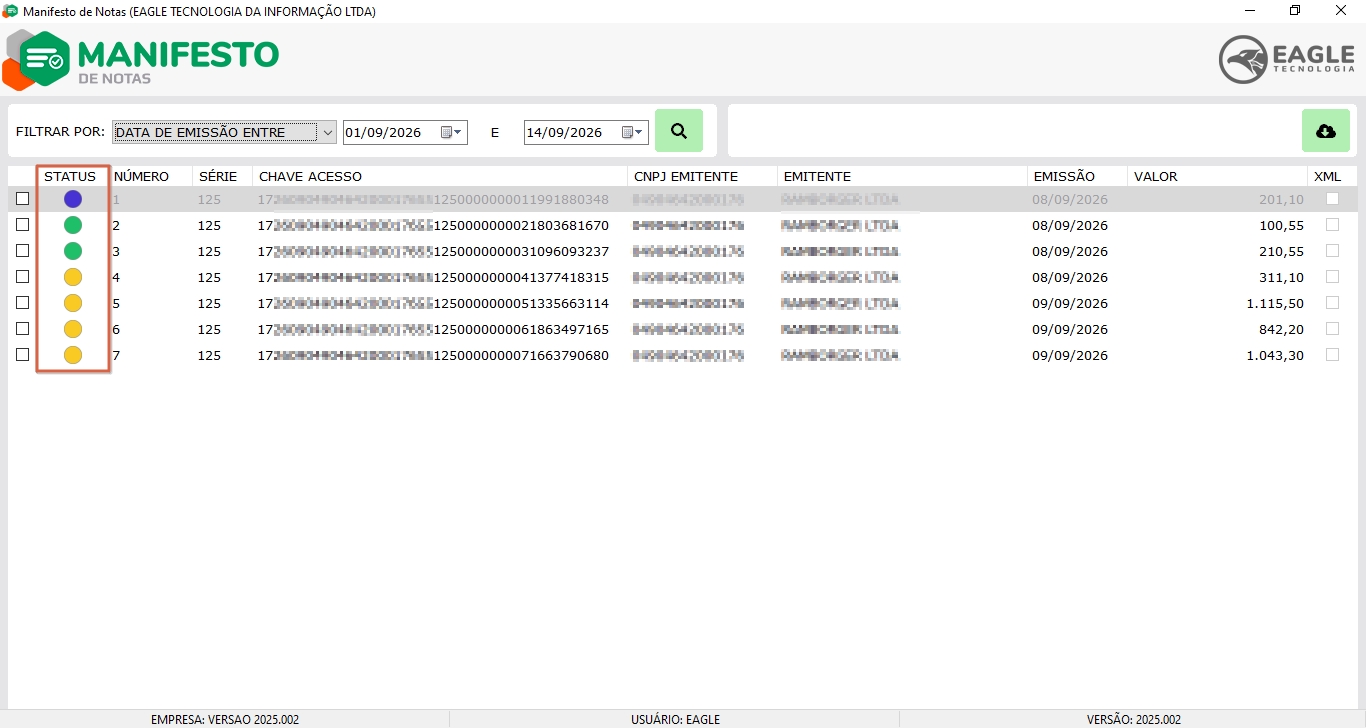The width and height of the screenshot is (1366, 728).
Task: Click the SÉRIE column header
Action: (x=222, y=176)
